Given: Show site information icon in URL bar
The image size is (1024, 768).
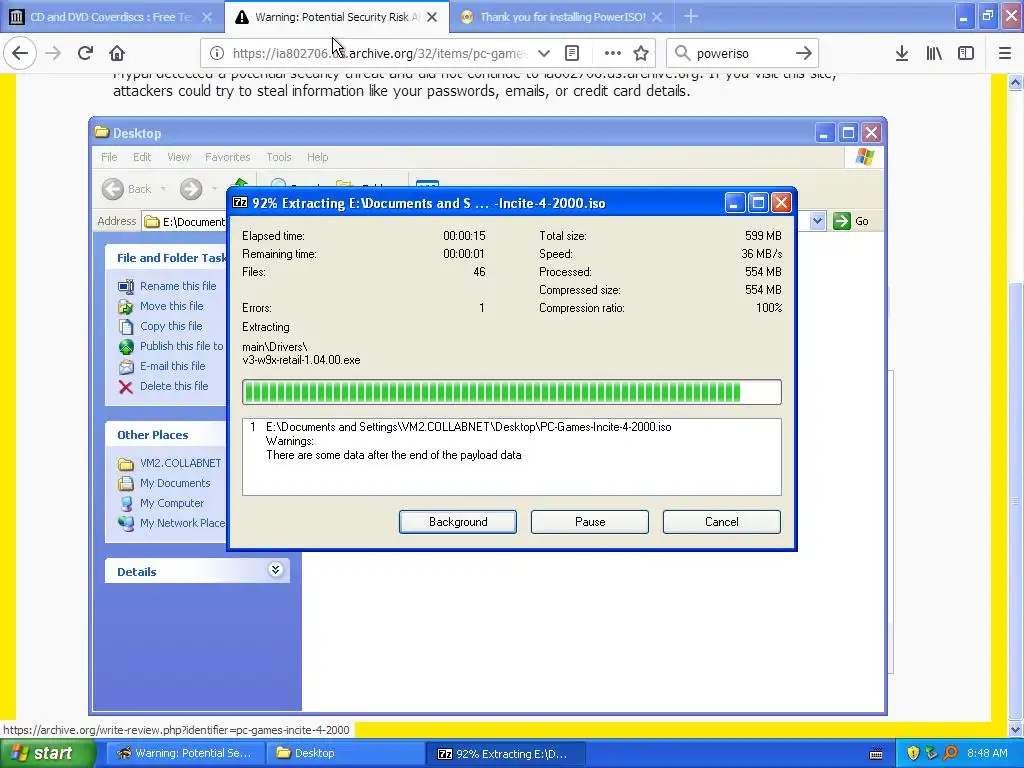Looking at the screenshot, I should tap(217, 53).
